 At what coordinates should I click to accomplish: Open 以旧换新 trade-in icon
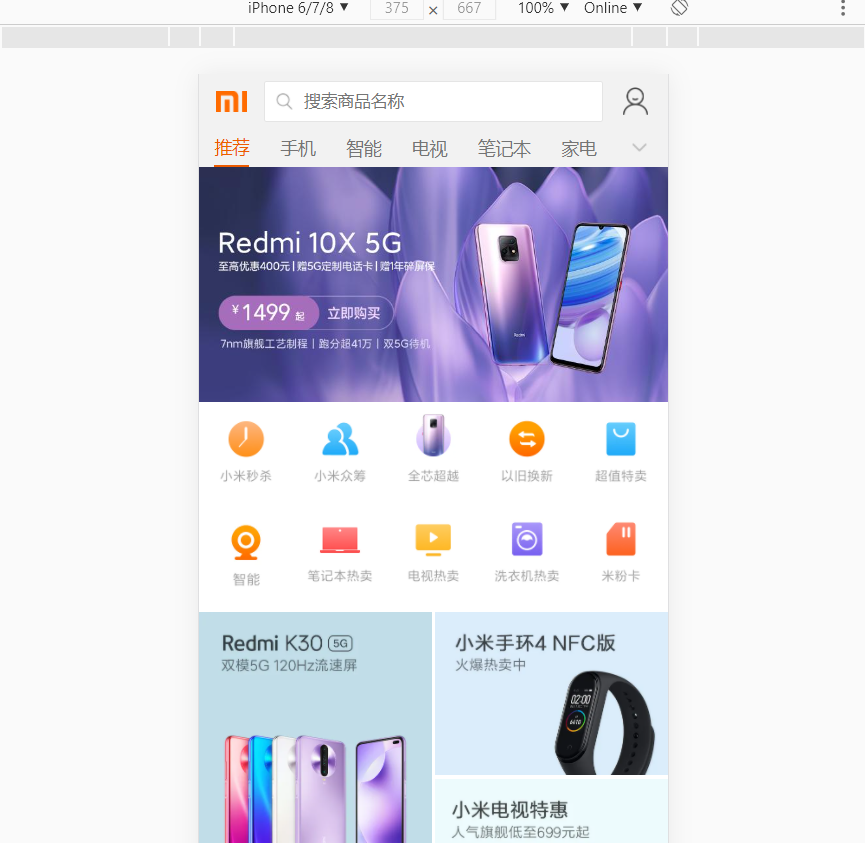pyautogui.click(x=527, y=439)
